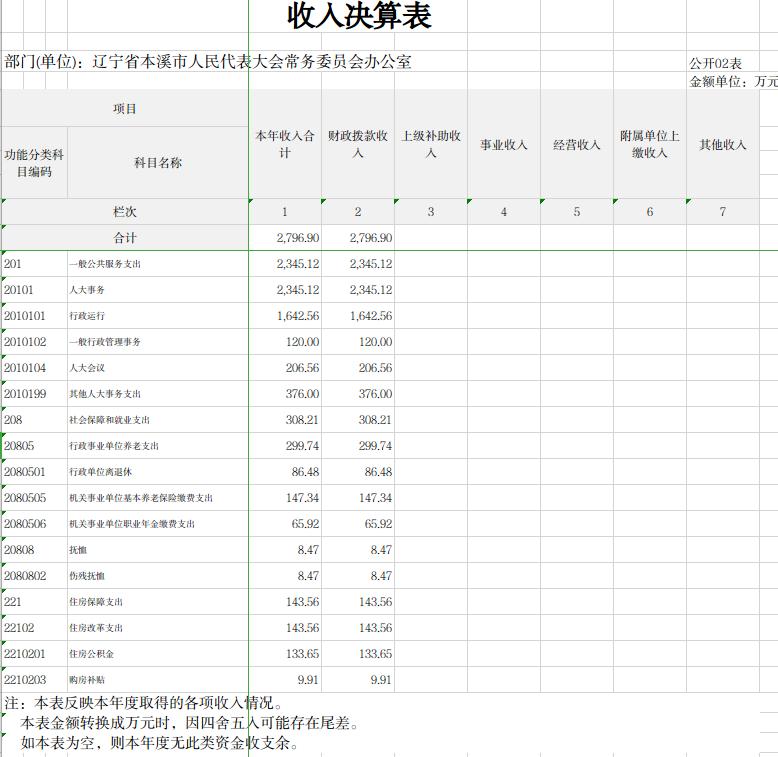Click the 住房改革支出 name cell
This screenshot has height=757, width=778.
click(x=158, y=628)
